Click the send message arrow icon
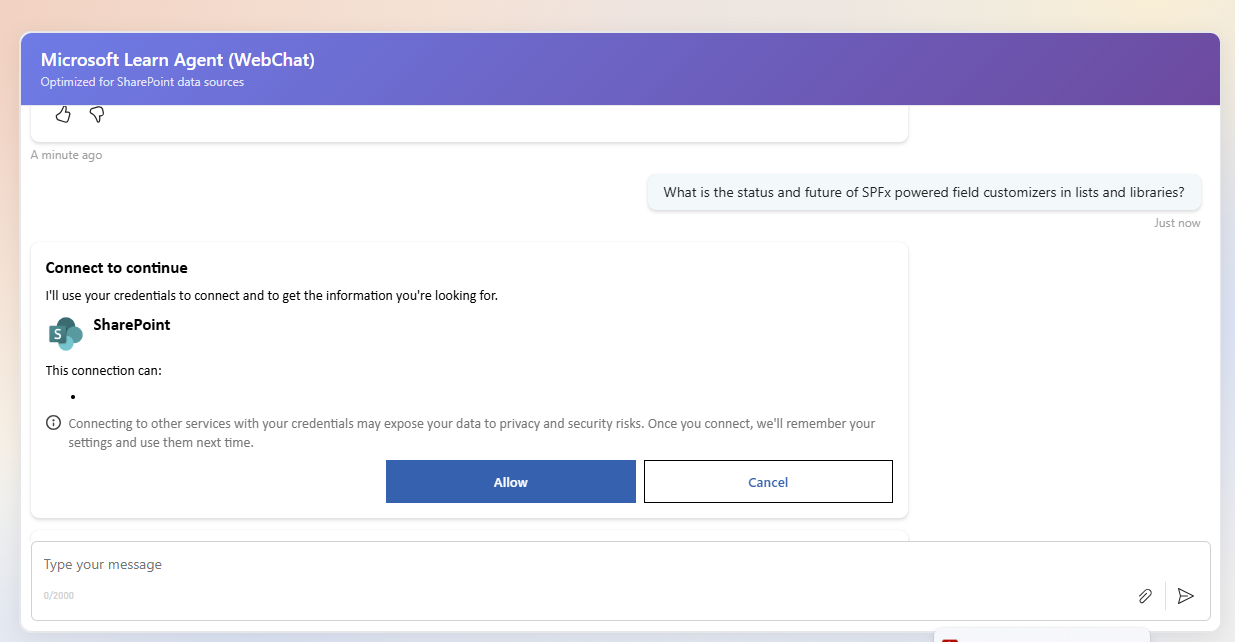Image resolution: width=1235 pixels, height=642 pixels. (x=1186, y=596)
